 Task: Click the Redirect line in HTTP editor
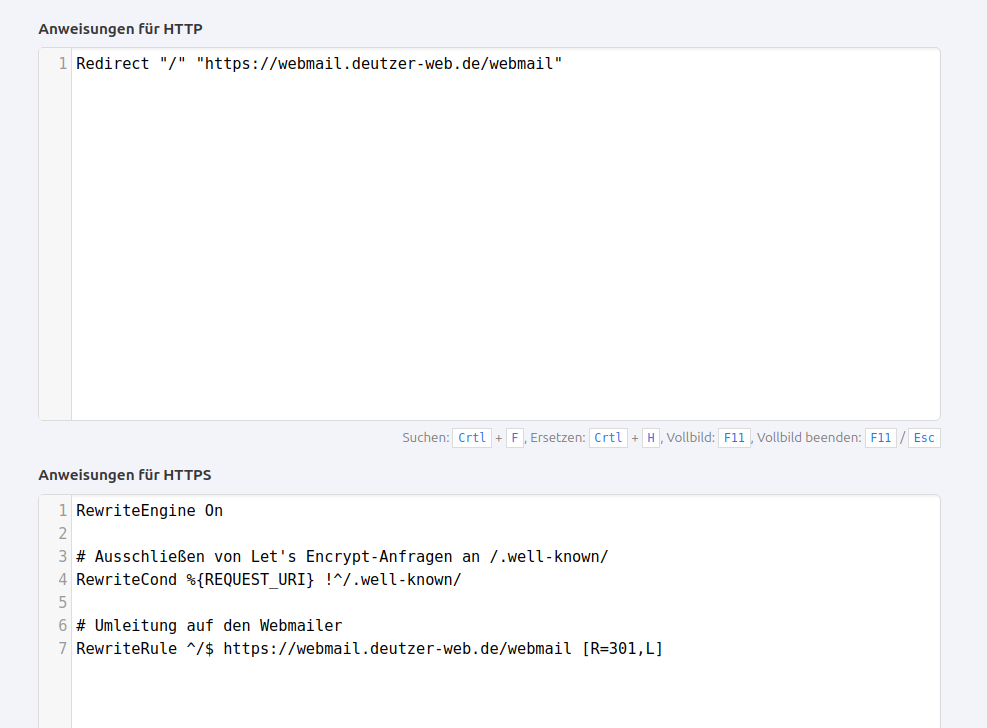319,64
